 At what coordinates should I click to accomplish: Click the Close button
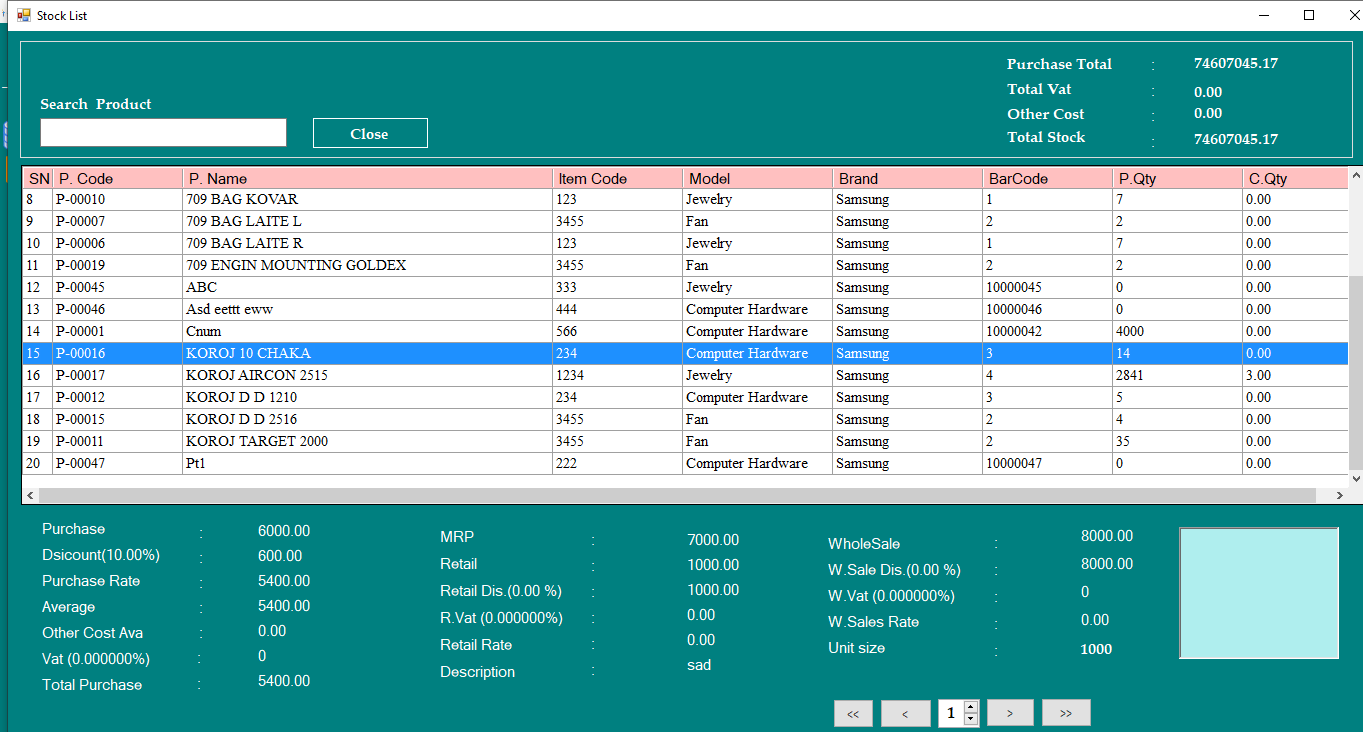coord(369,132)
